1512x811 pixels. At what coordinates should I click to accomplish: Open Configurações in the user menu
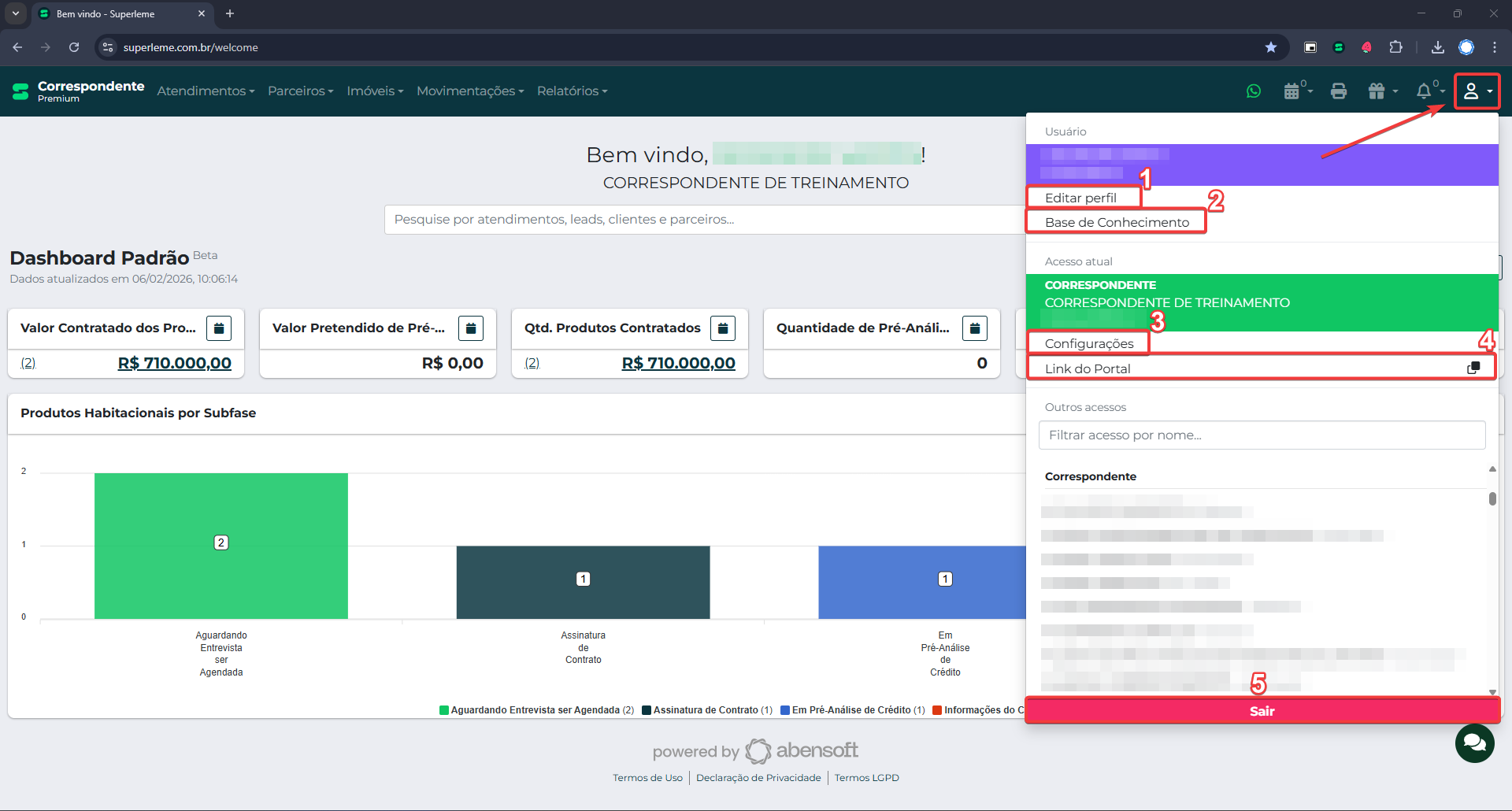point(1089,343)
